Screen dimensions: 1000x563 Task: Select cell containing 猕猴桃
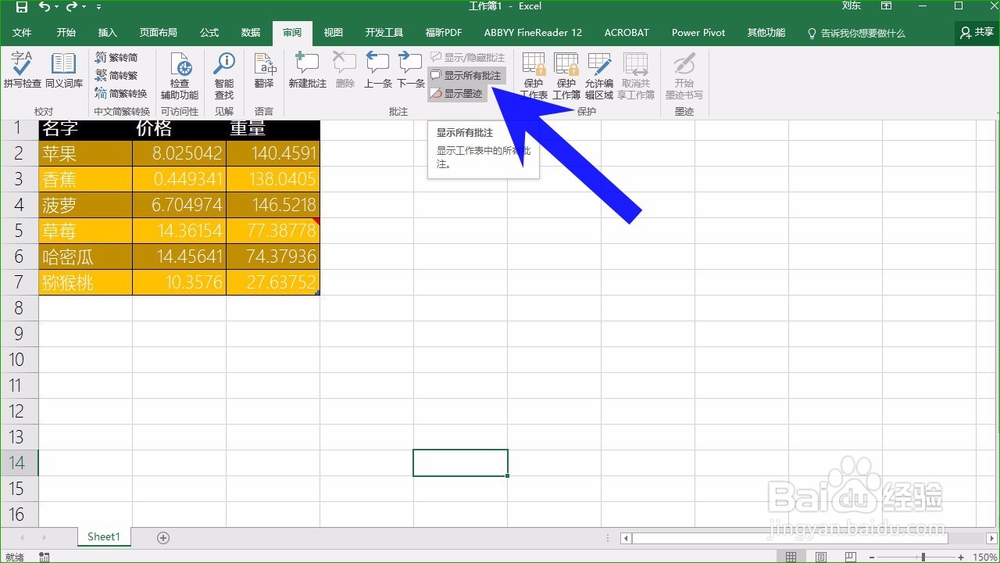[x=85, y=282]
